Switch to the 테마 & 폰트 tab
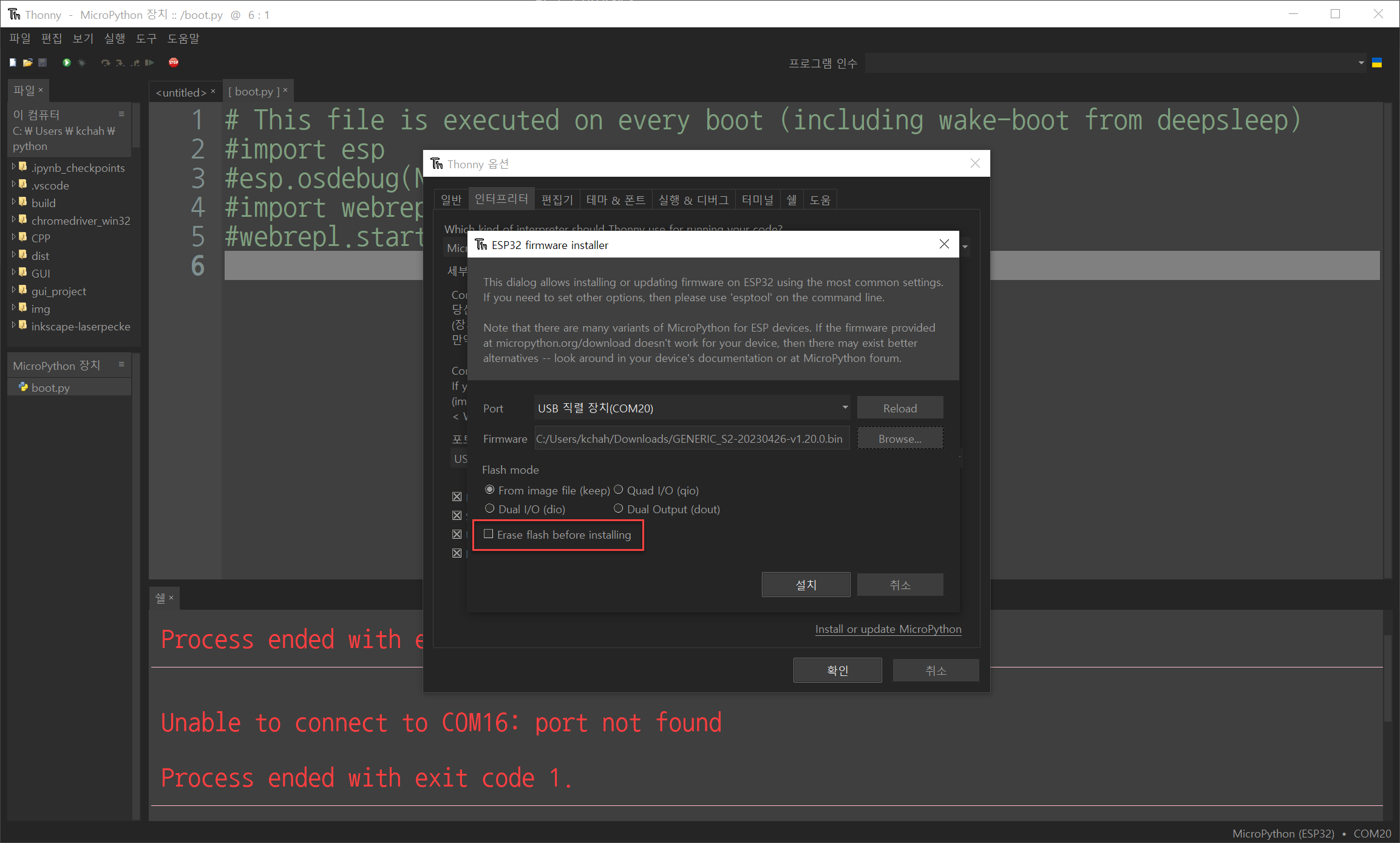This screenshot has height=843, width=1400. (x=615, y=200)
